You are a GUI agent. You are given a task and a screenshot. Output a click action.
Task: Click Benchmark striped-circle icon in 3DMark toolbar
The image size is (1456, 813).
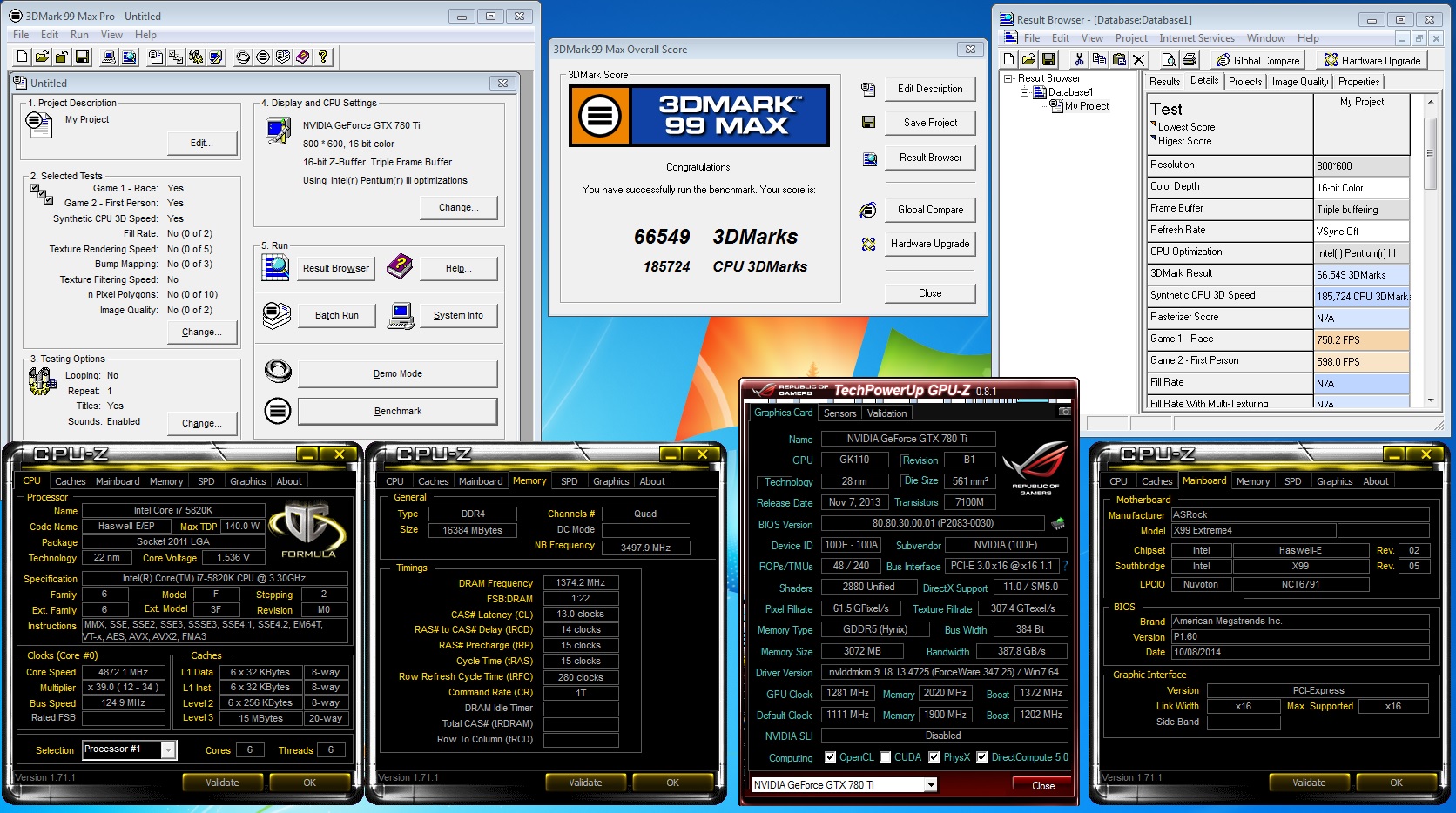(263, 57)
